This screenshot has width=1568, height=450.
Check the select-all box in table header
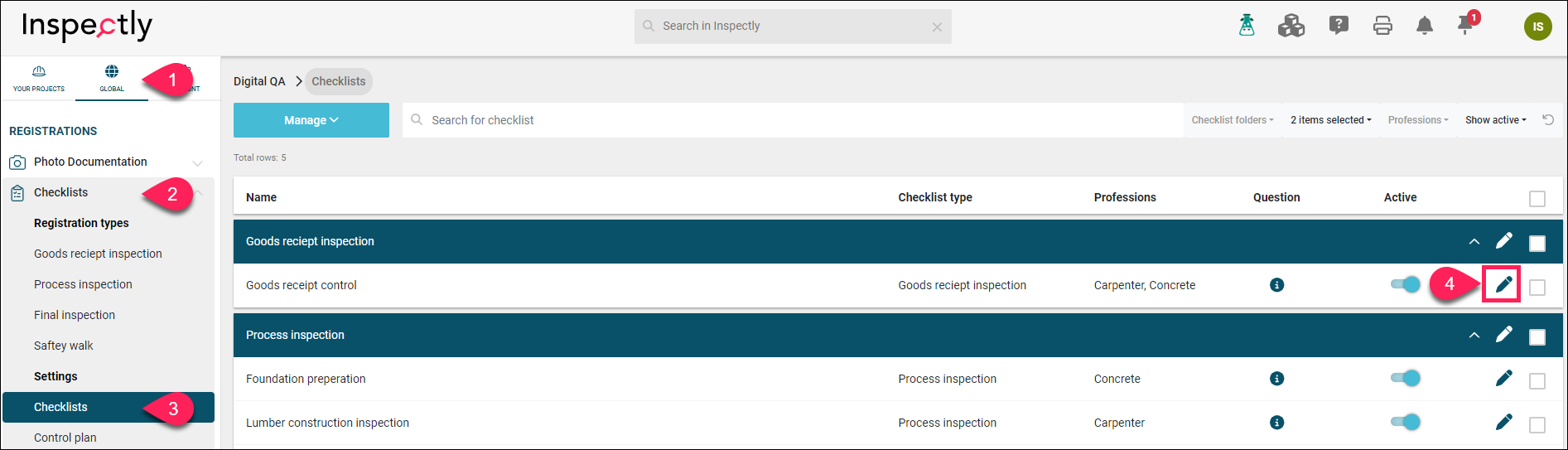pyautogui.click(x=1537, y=199)
